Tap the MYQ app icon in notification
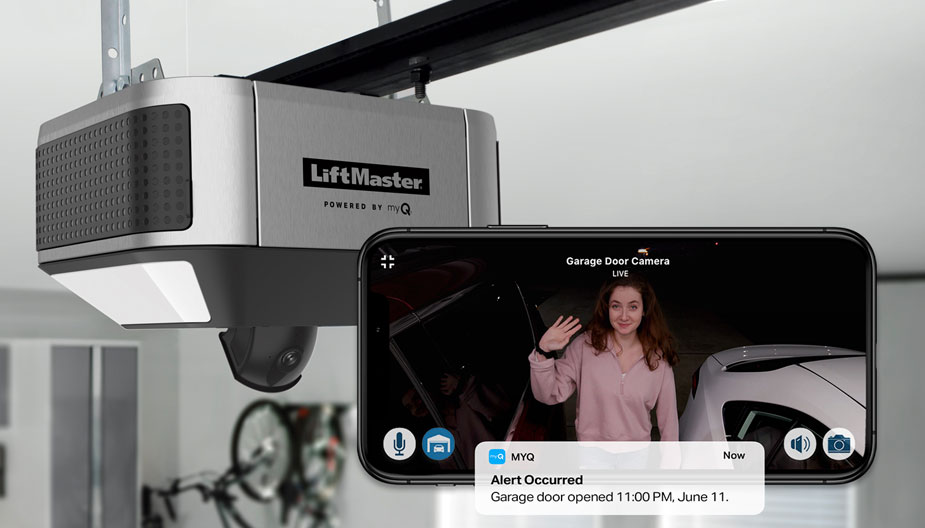Viewport: 925px width, 528px height. [496, 456]
